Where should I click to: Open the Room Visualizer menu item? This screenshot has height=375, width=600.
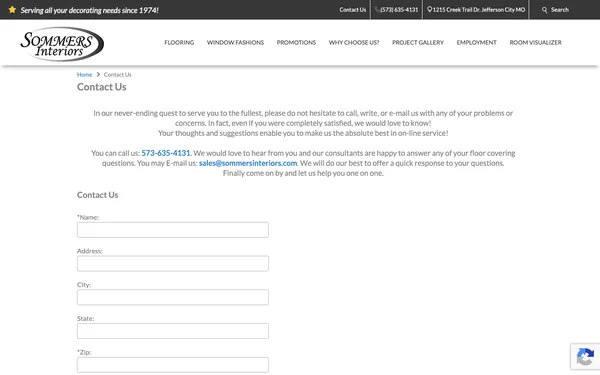click(535, 42)
